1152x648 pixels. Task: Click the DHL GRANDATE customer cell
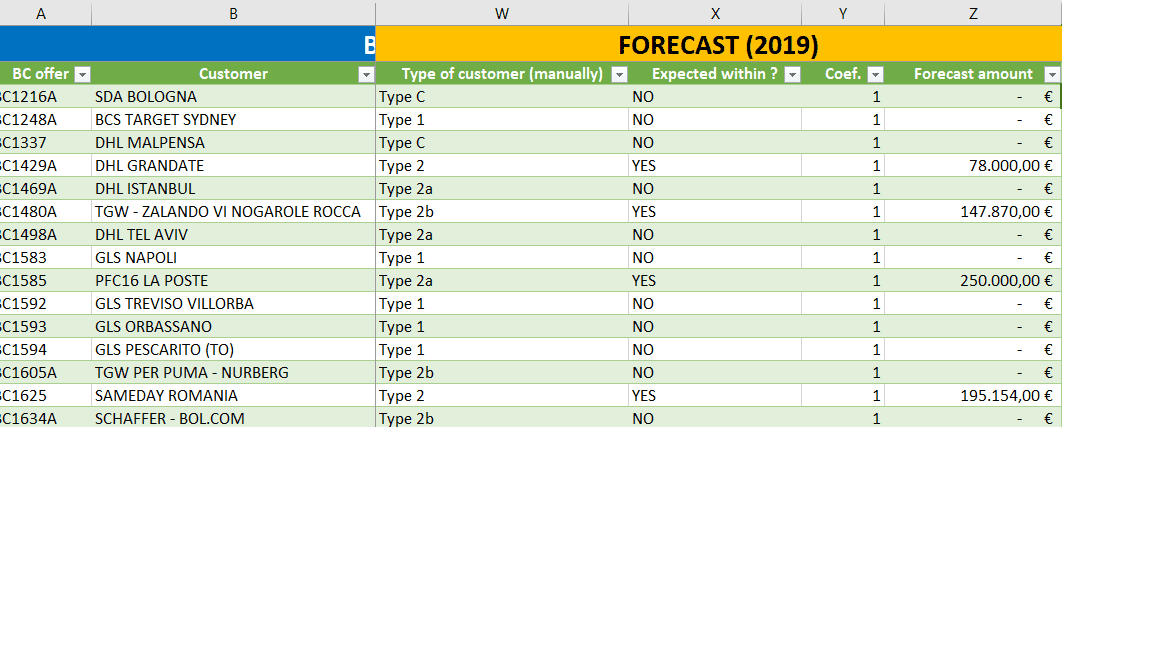point(233,166)
